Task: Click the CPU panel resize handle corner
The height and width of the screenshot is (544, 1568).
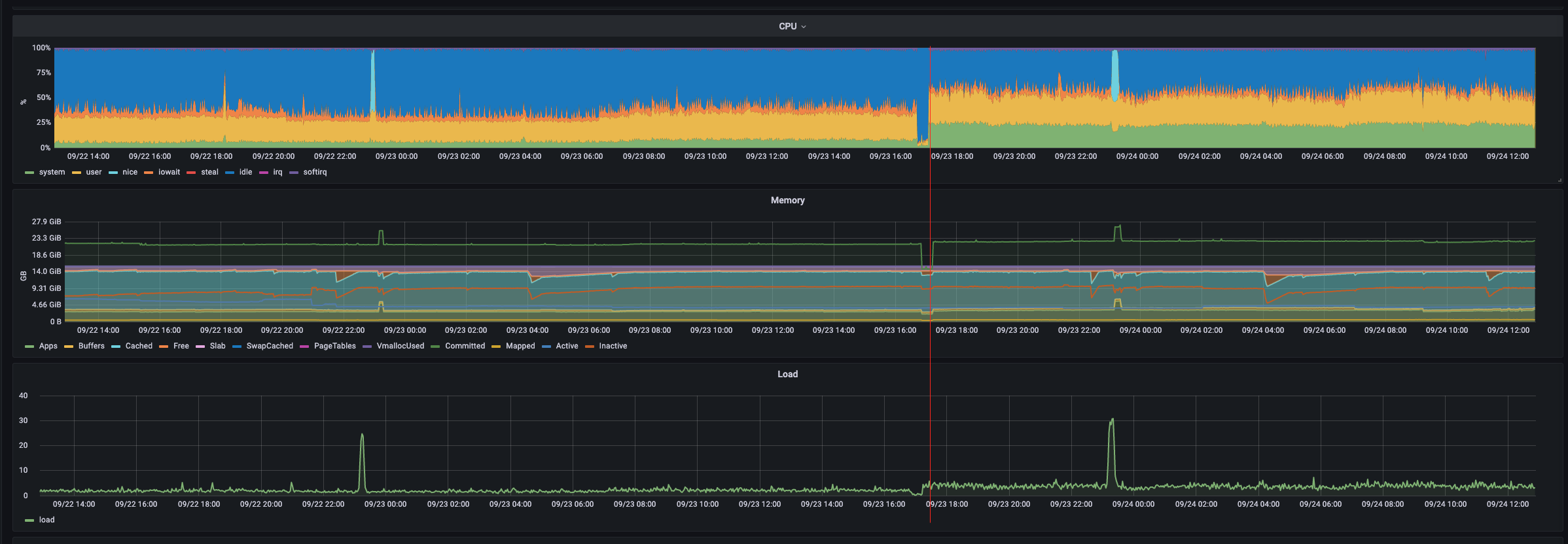Action: 1559,180
